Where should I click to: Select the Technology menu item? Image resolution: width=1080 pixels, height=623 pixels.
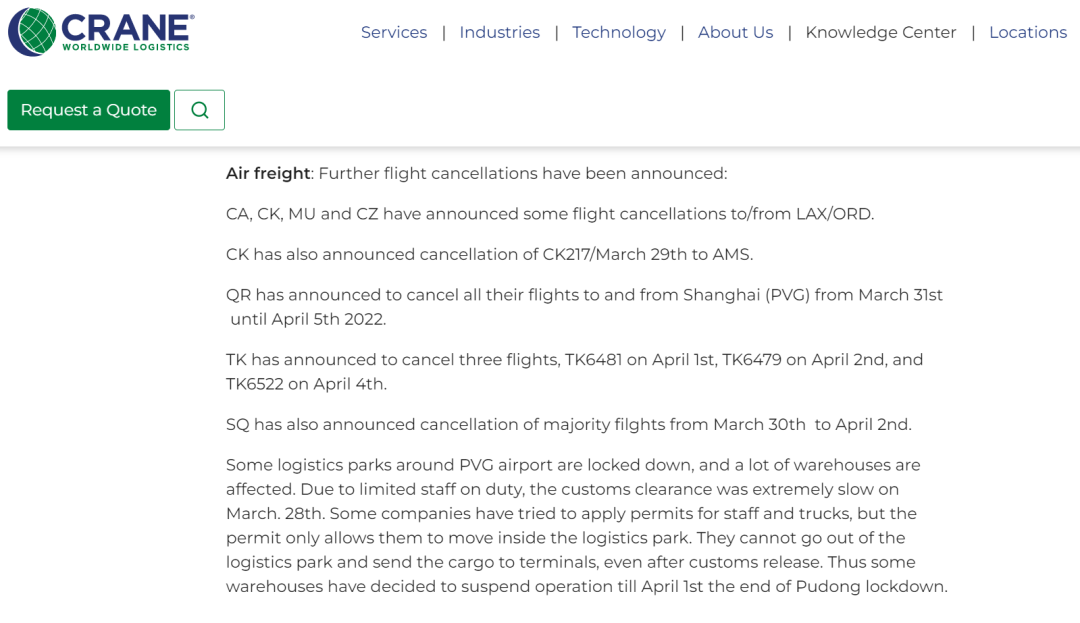[618, 32]
